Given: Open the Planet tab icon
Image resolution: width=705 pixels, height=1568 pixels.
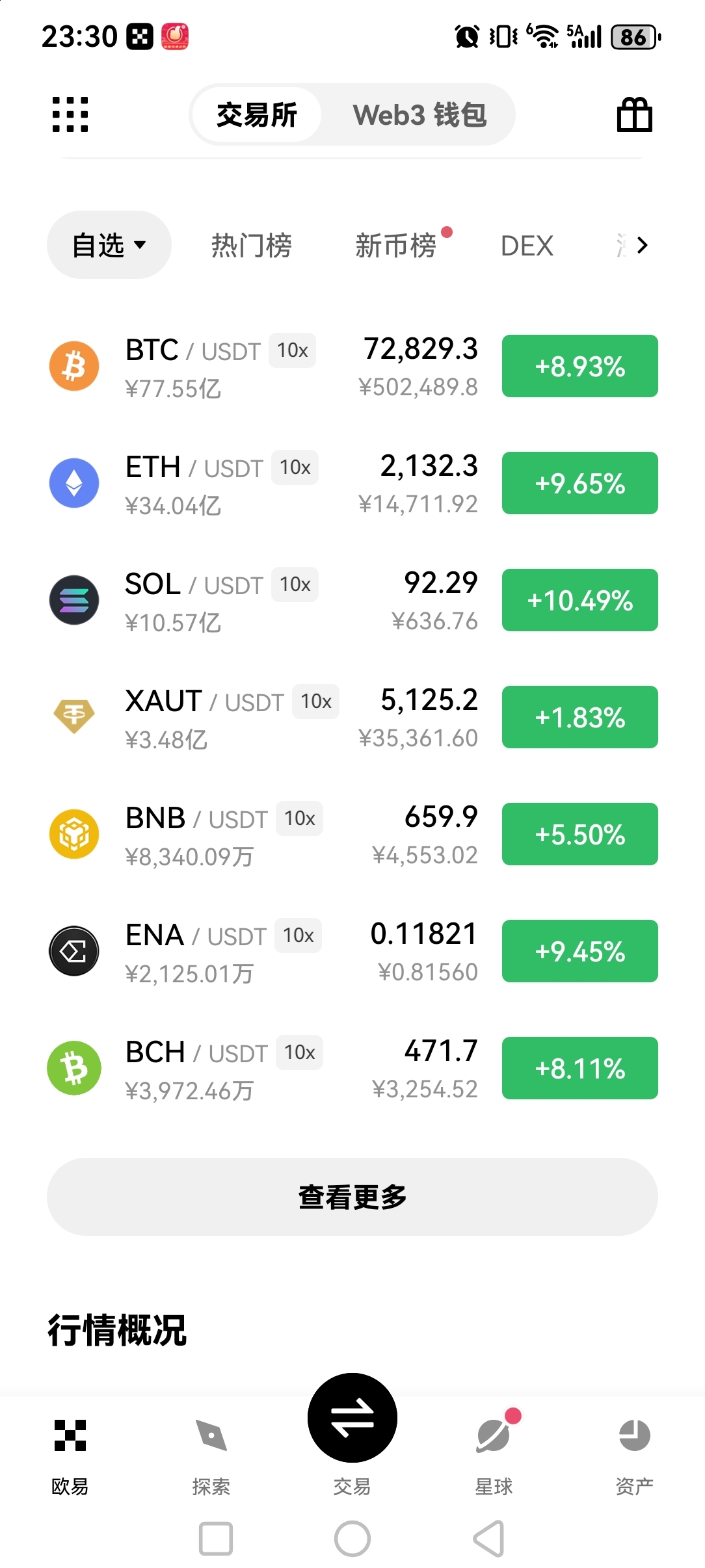Looking at the screenshot, I should point(494,1435).
